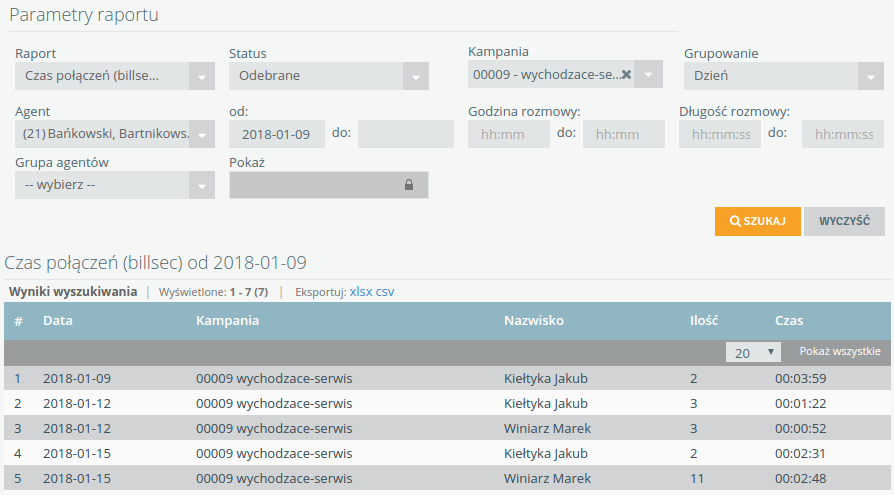Viewport: 894px width, 495px height.
Task: Sort by the Czas column header
Action: [789, 320]
